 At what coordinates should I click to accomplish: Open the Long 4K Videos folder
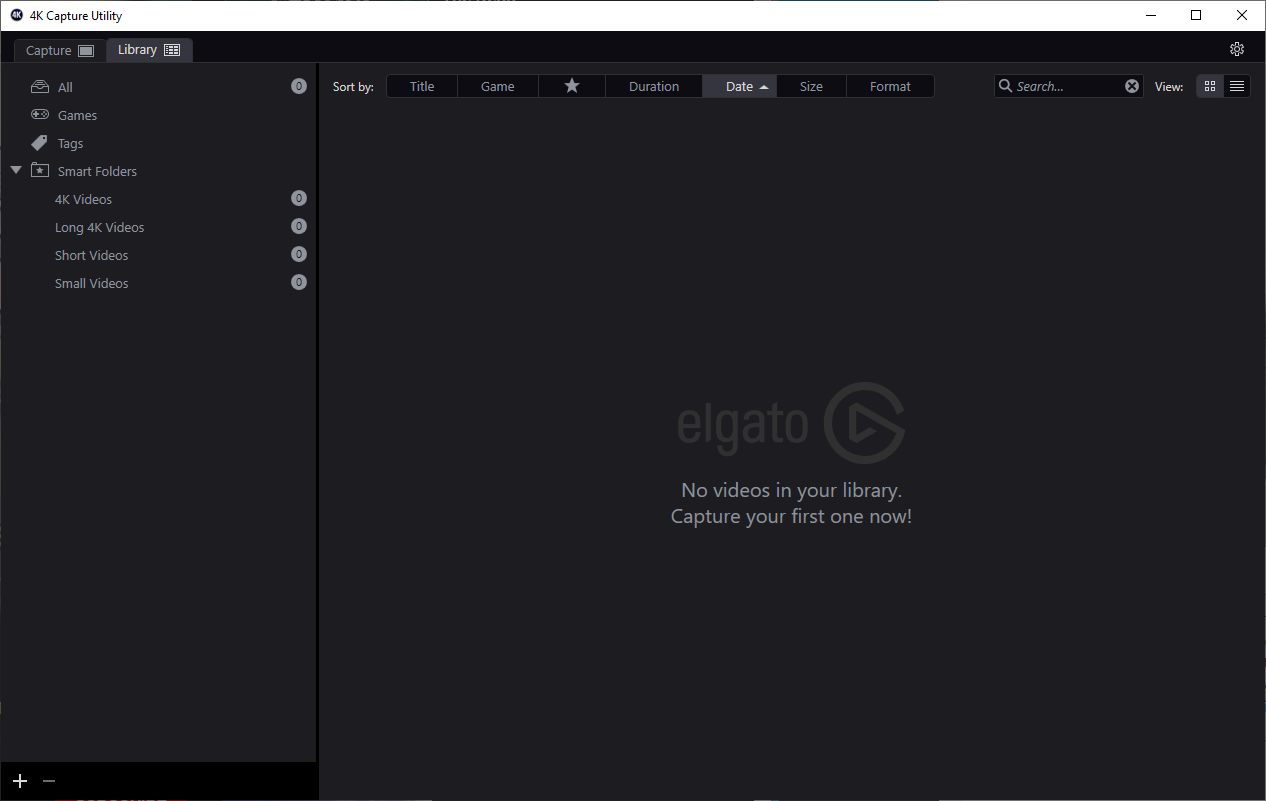(158, 227)
